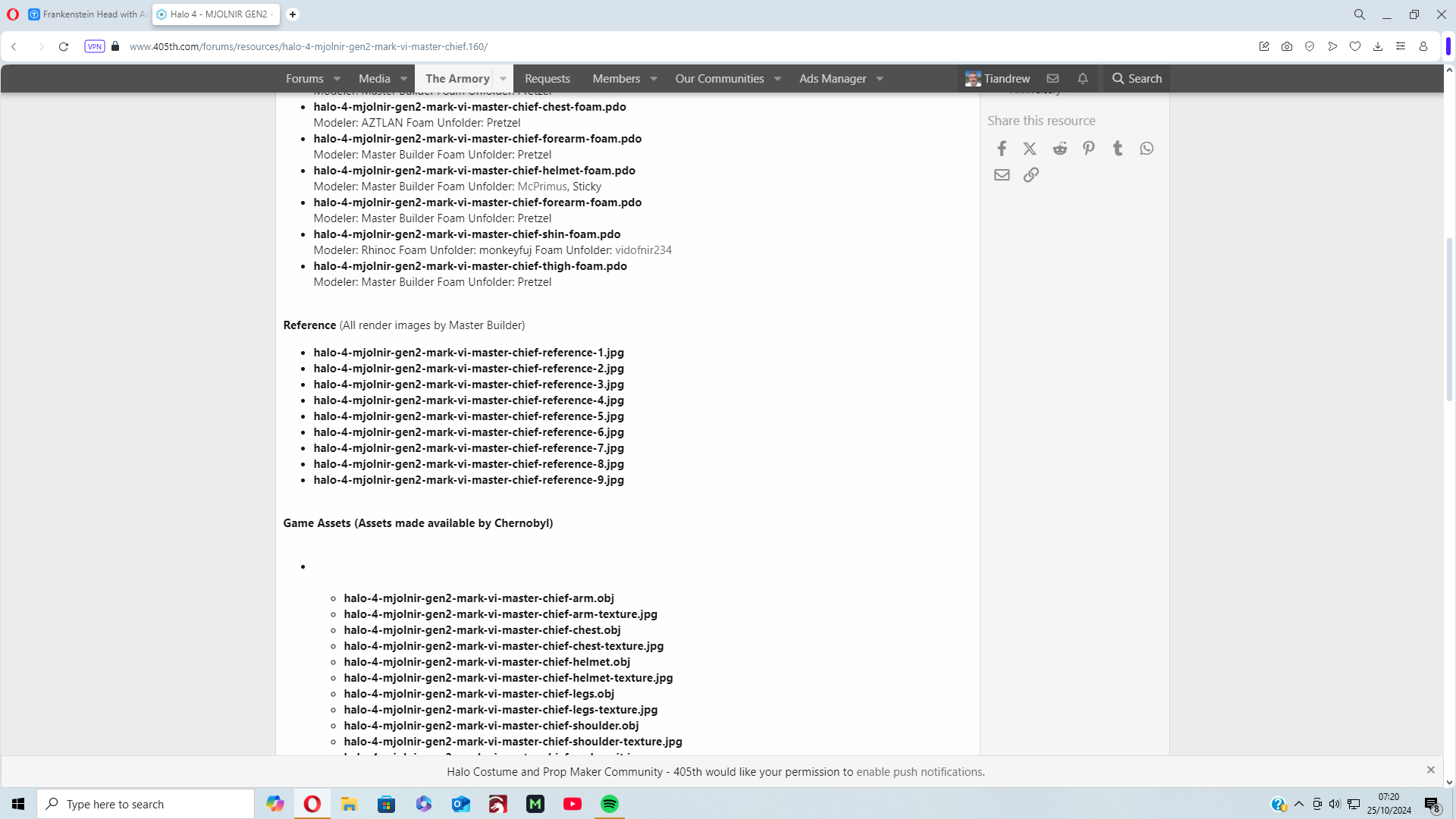Download master-chief-helmet.obj file
The width and height of the screenshot is (1456, 819).
pos(487,662)
